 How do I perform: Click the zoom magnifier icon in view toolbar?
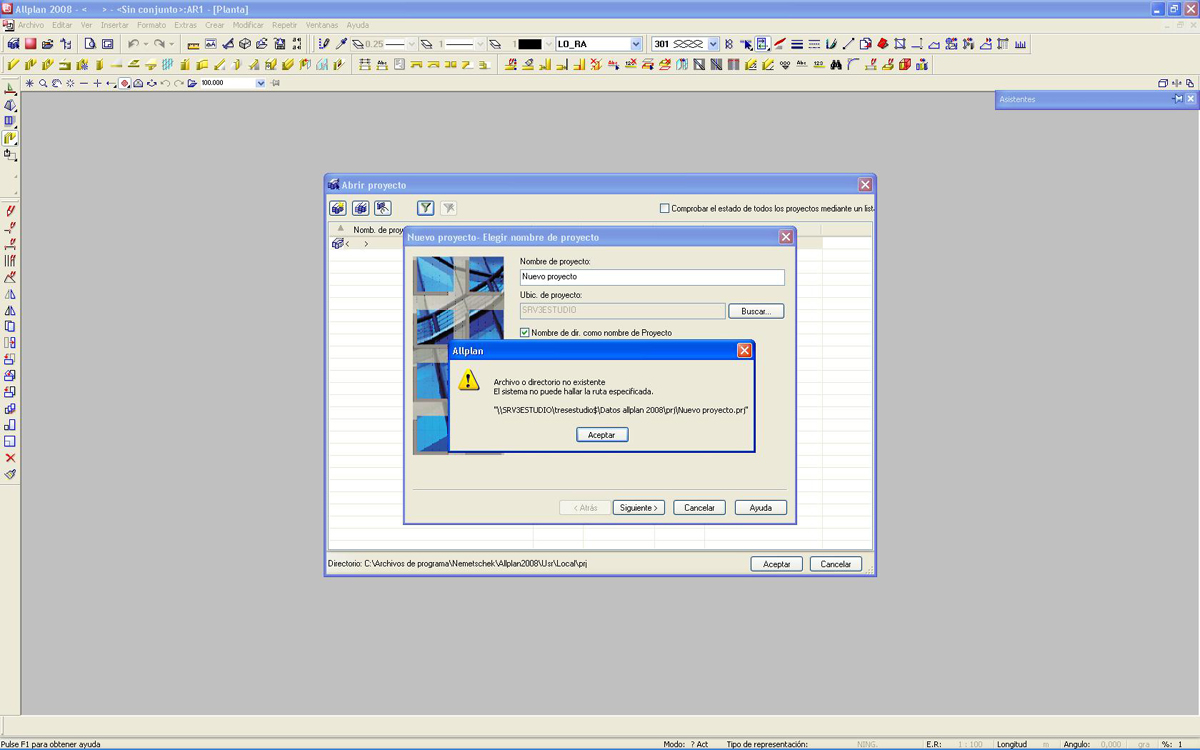click(x=43, y=83)
